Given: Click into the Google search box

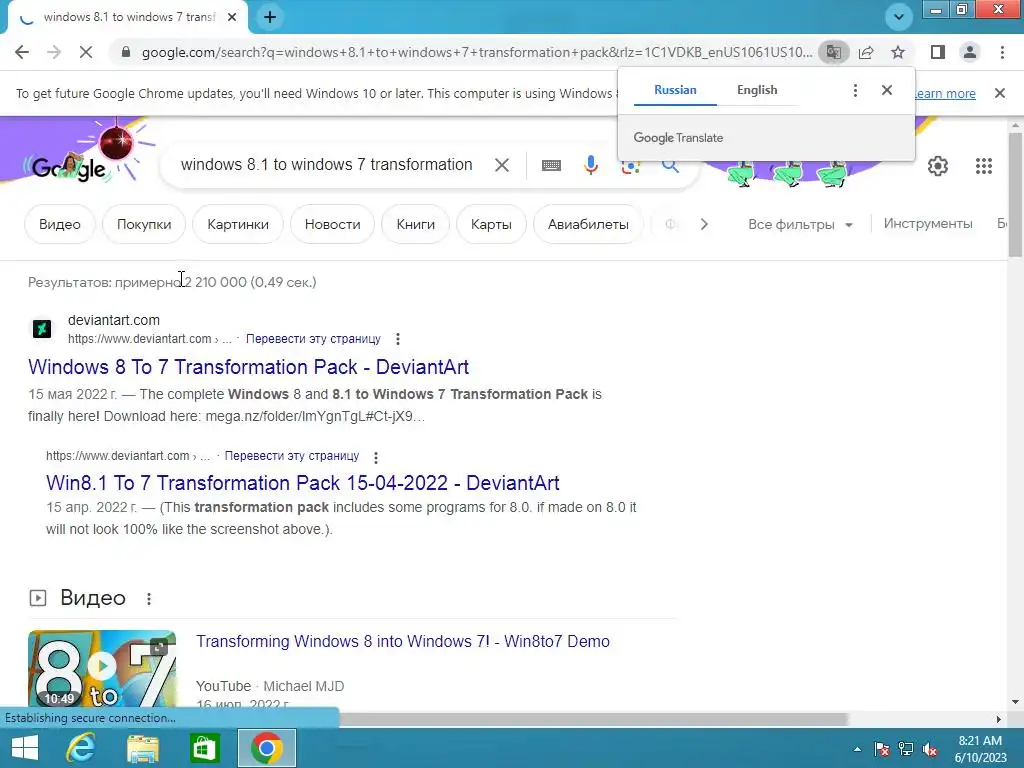Looking at the screenshot, I should tap(327, 165).
